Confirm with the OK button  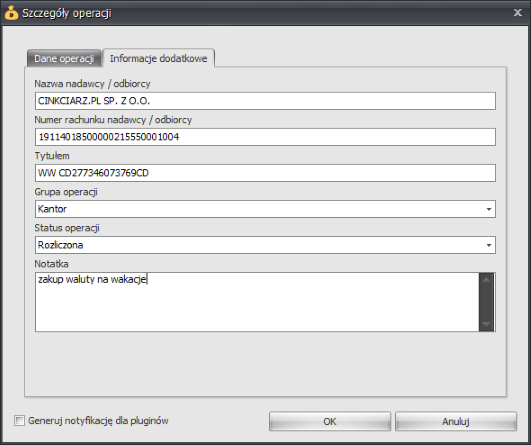pos(330,421)
